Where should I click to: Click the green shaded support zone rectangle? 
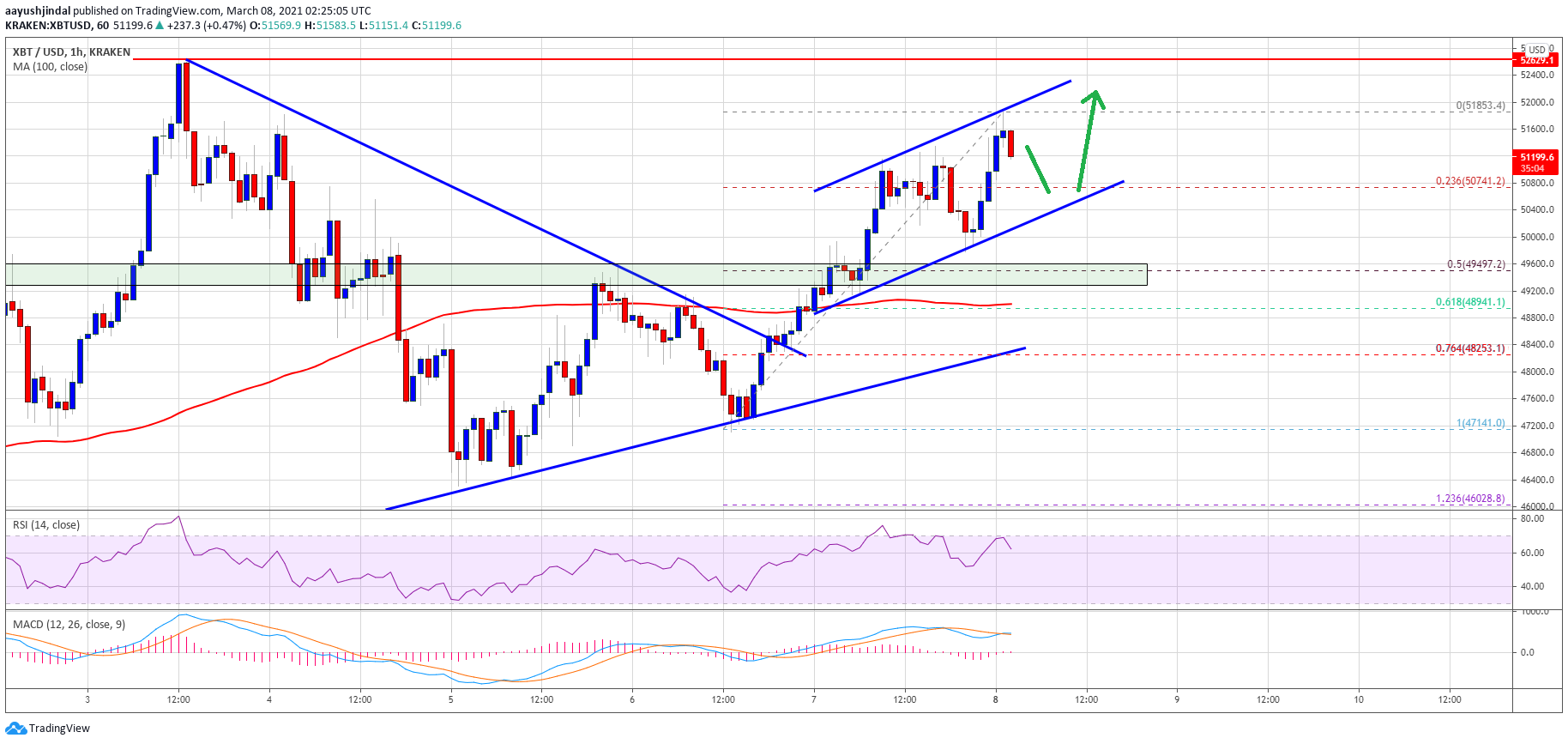[515, 275]
